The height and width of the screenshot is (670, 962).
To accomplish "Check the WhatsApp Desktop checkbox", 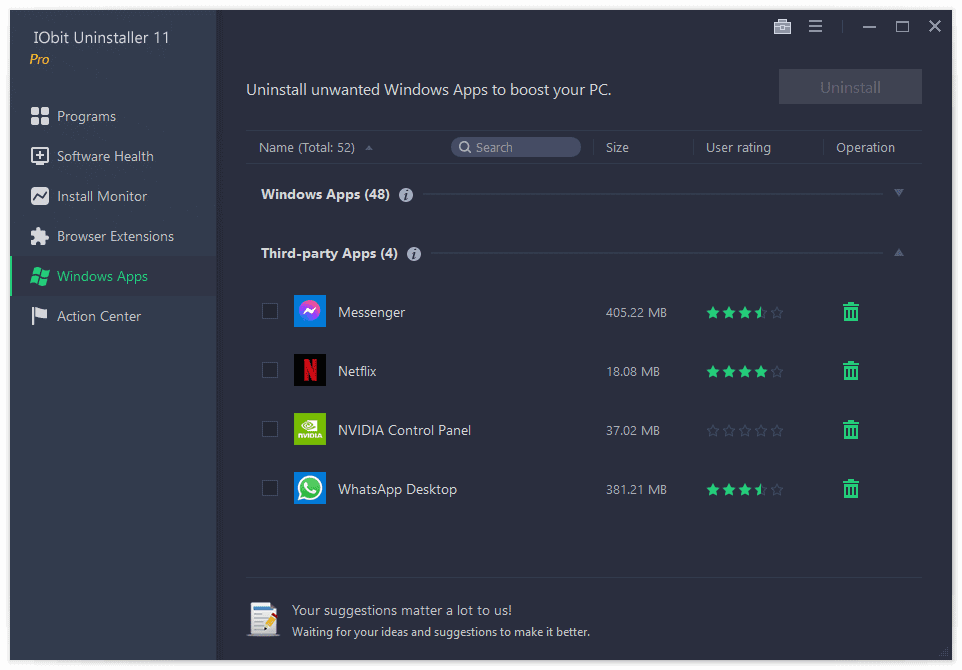I will coord(269,488).
